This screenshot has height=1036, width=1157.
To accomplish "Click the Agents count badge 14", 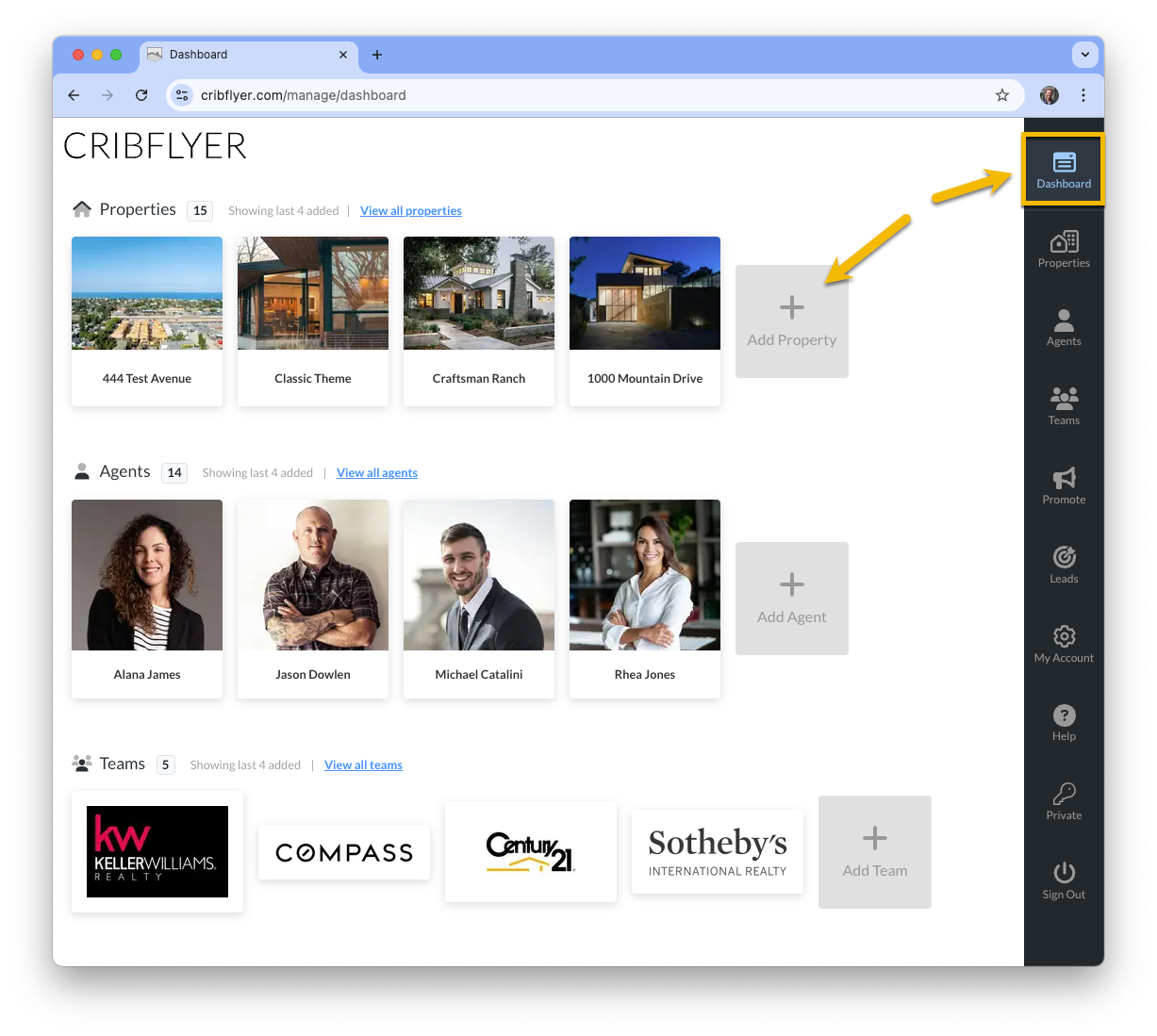I will [174, 473].
